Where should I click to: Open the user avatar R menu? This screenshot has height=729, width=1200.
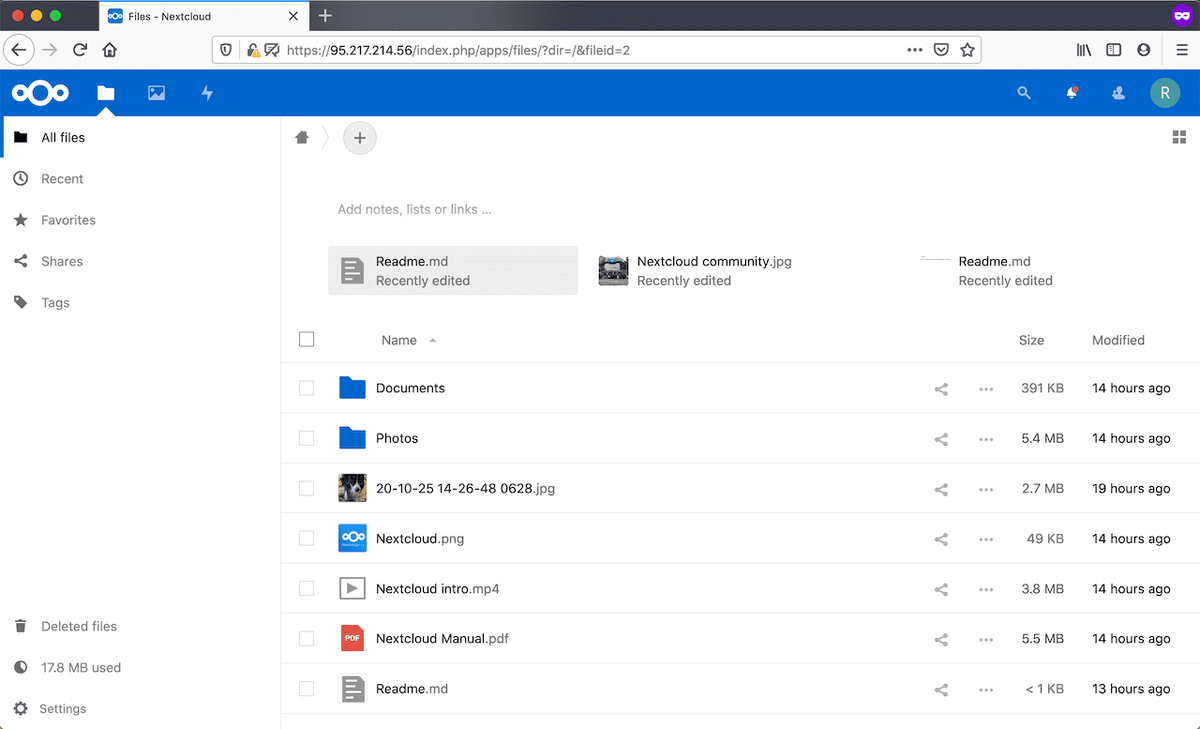click(1165, 93)
